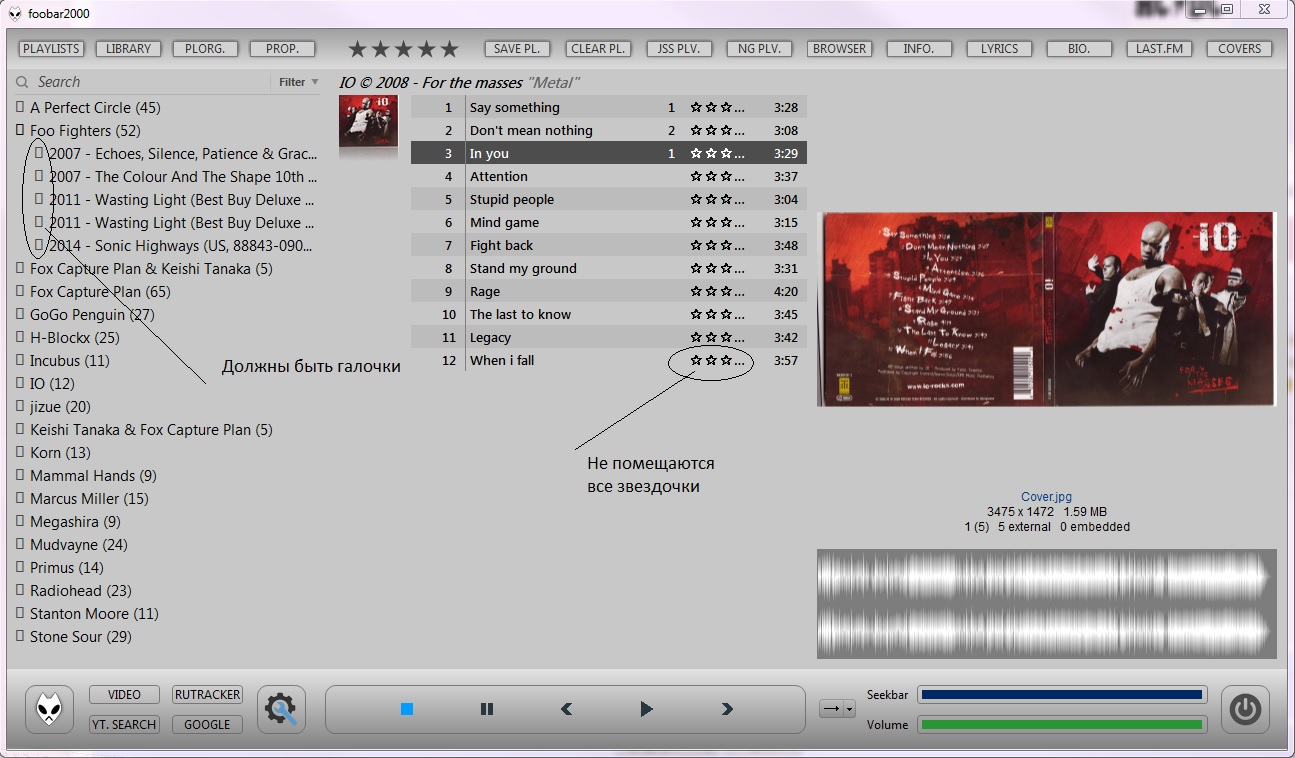This screenshot has width=1295, height=758.
Task: Expand the A Perfect Circle artist node
Action: pos(20,107)
